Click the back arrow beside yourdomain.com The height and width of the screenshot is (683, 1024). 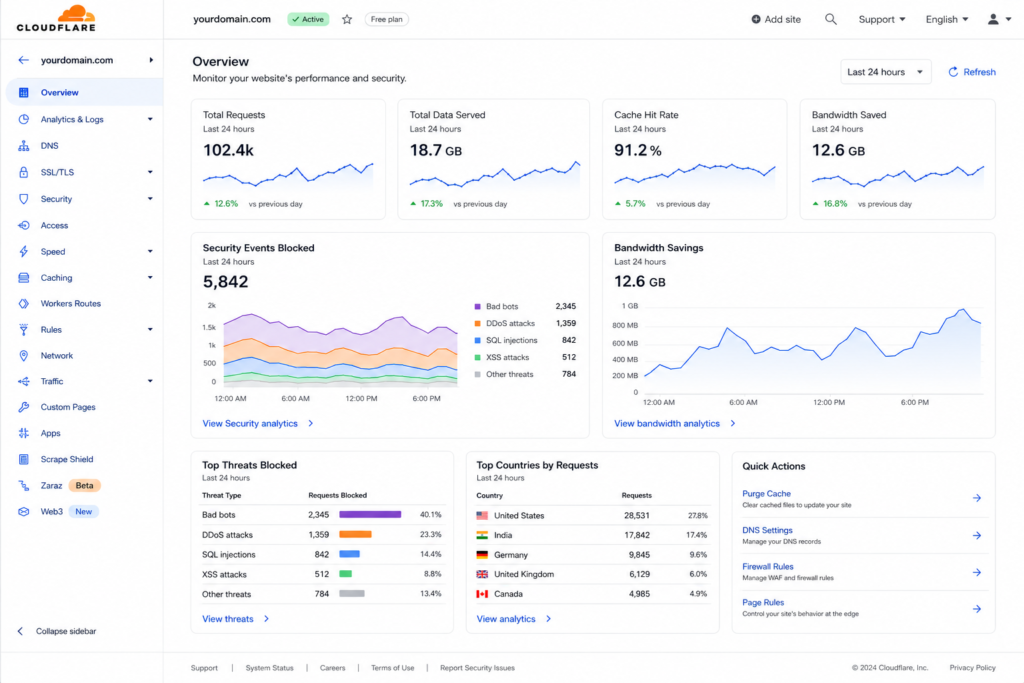click(24, 60)
